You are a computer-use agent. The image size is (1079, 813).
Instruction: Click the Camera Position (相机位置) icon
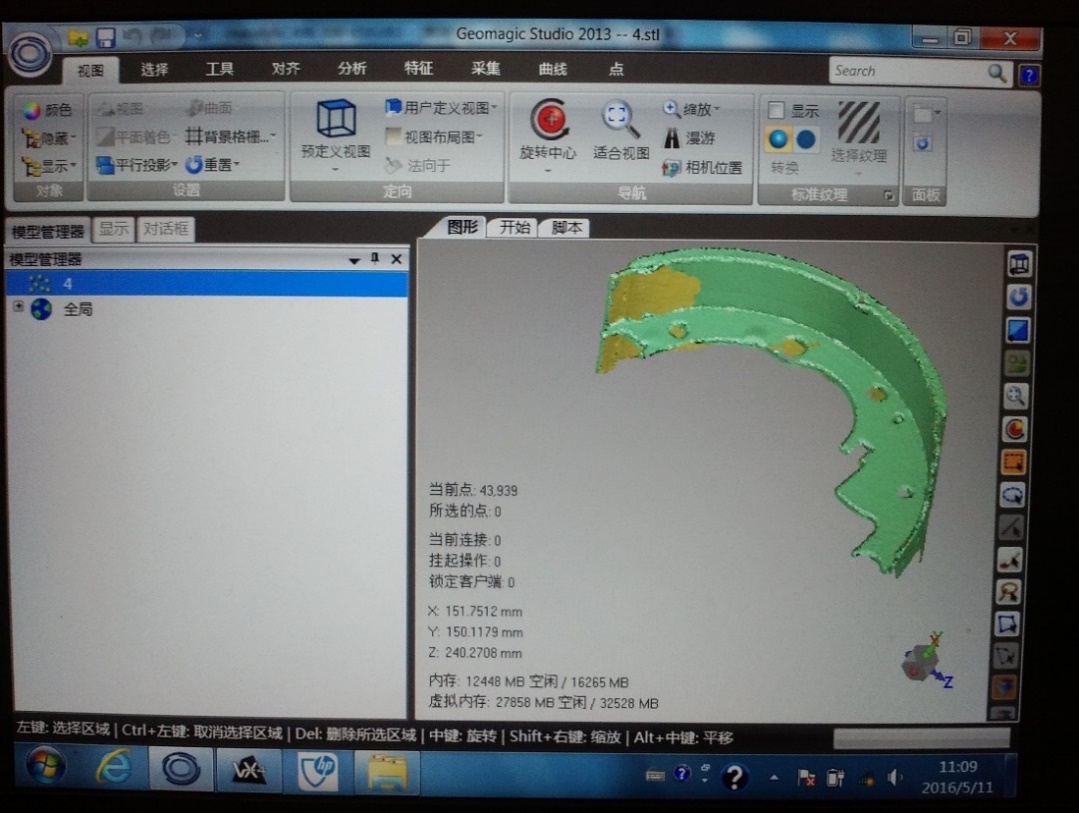(x=672, y=167)
